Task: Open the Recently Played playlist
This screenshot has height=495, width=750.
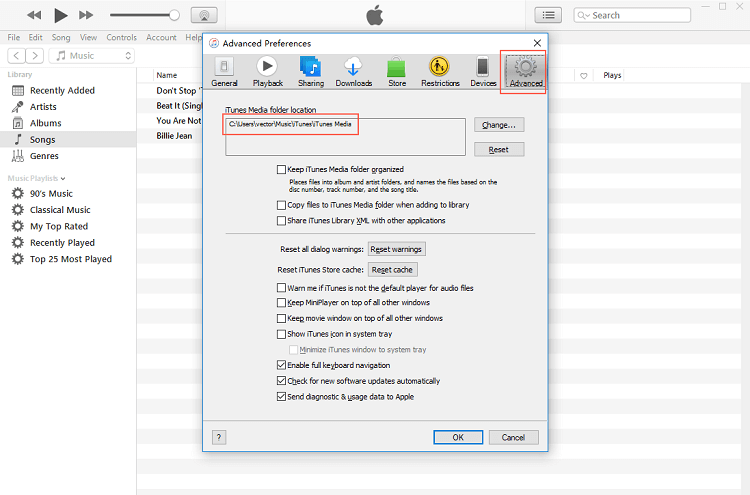Action: click(x=62, y=242)
